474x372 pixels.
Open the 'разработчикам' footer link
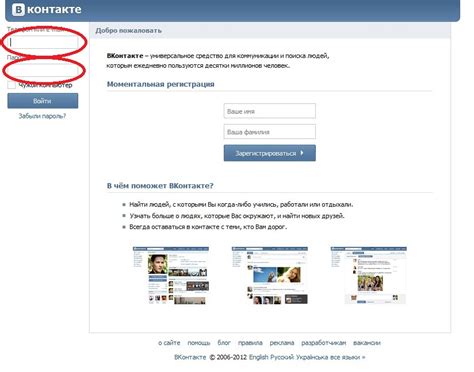(324, 343)
